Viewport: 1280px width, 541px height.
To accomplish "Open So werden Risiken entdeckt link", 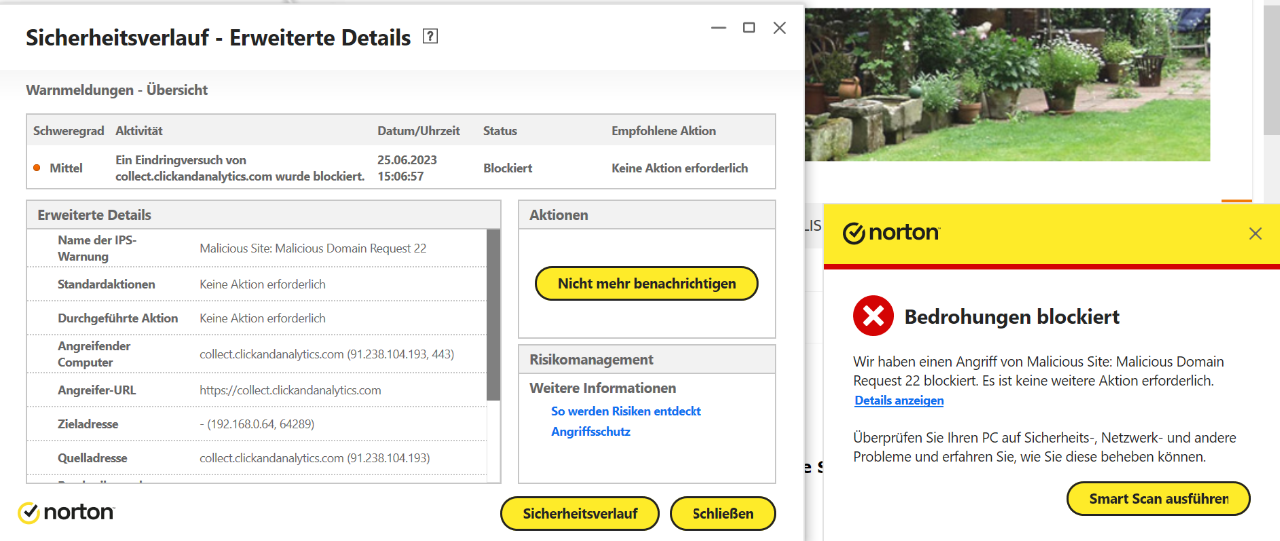I will pos(626,411).
